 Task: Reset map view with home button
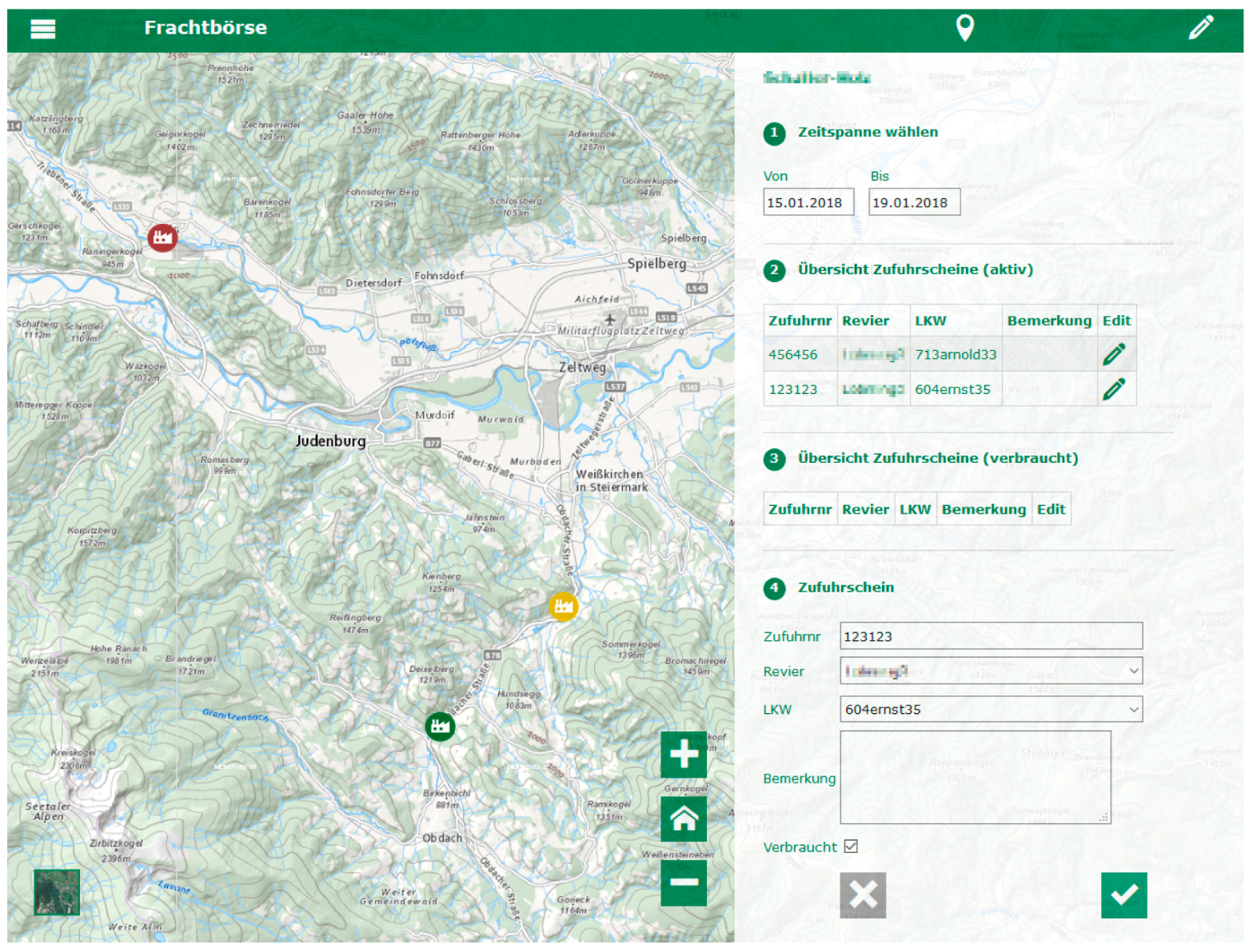click(x=683, y=819)
